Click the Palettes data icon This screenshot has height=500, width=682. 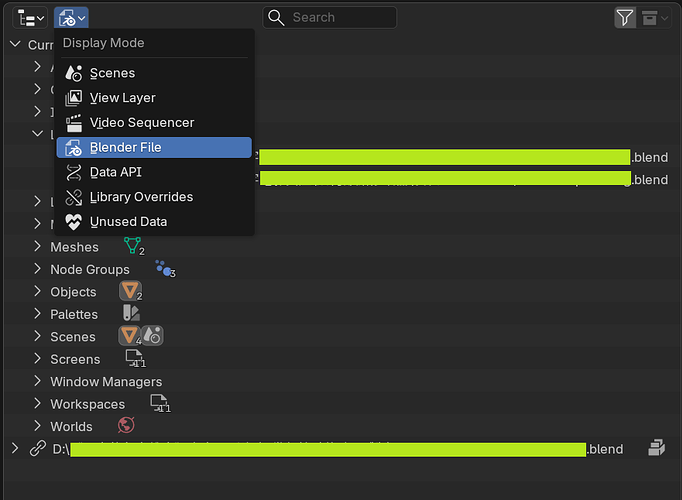click(131, 313)
